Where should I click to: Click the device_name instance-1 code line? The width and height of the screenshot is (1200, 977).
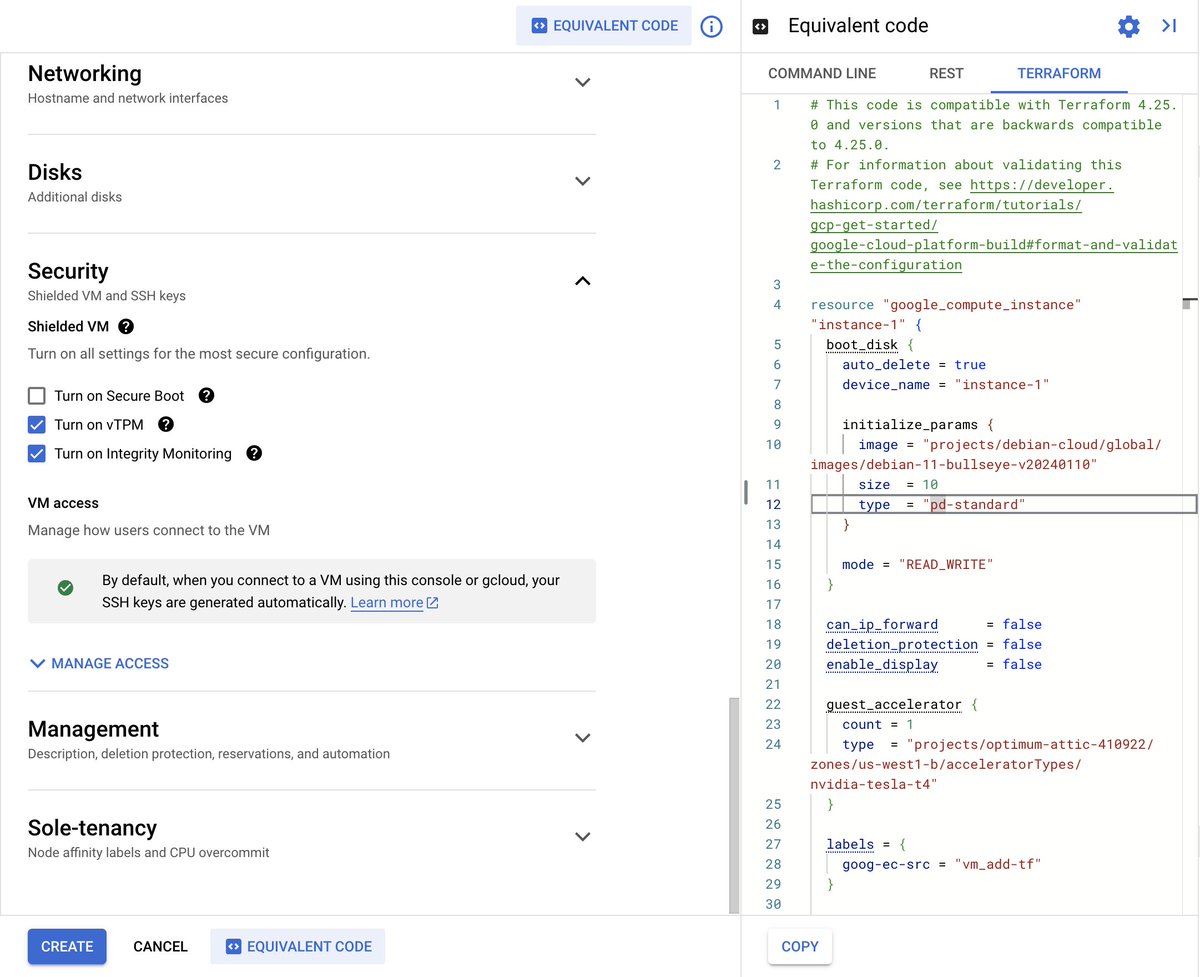click(946, 385)
